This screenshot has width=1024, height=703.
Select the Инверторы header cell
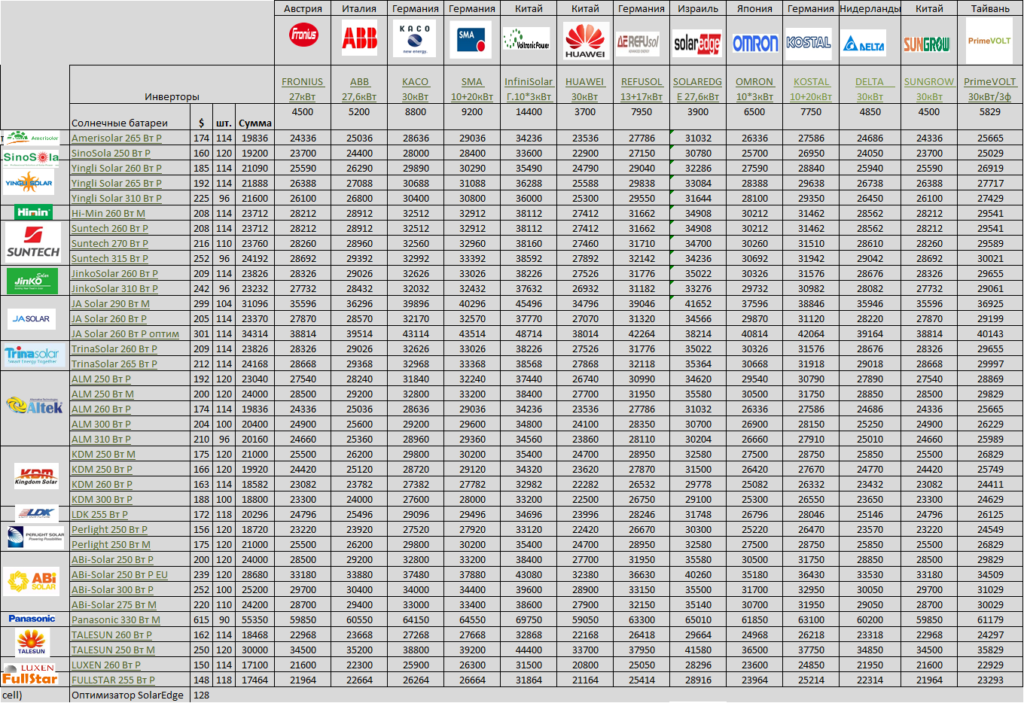pyautogui.click(x=172, y=98)
